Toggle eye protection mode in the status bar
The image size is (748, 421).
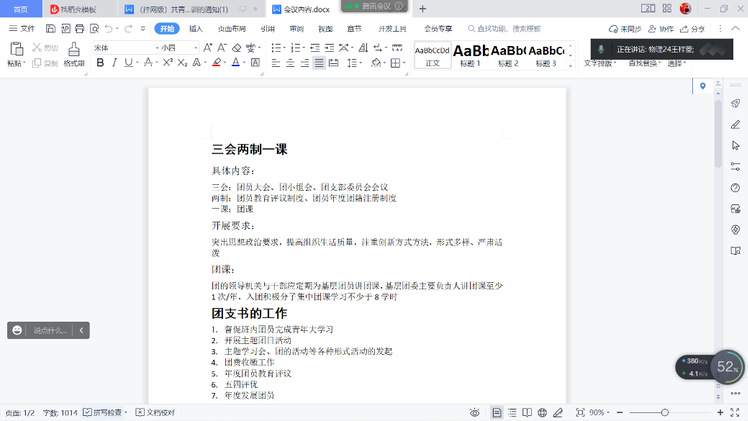[474, 412]
